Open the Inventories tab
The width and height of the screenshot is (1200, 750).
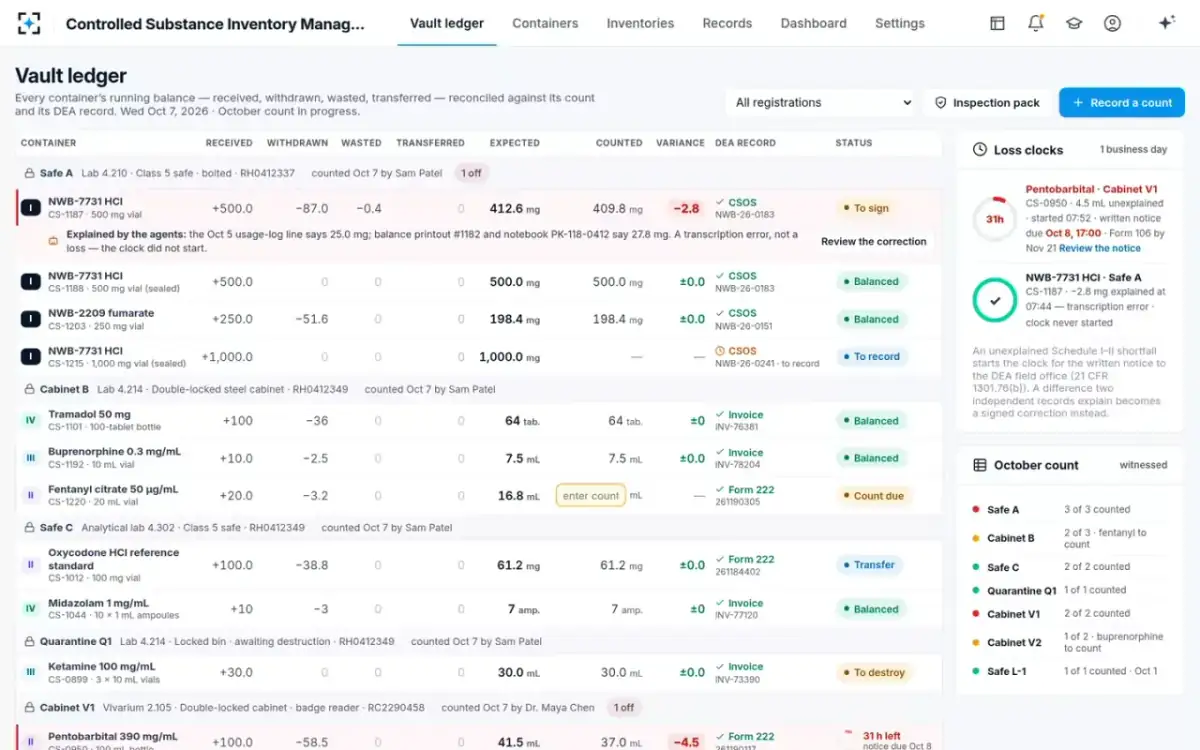point(640,23)
